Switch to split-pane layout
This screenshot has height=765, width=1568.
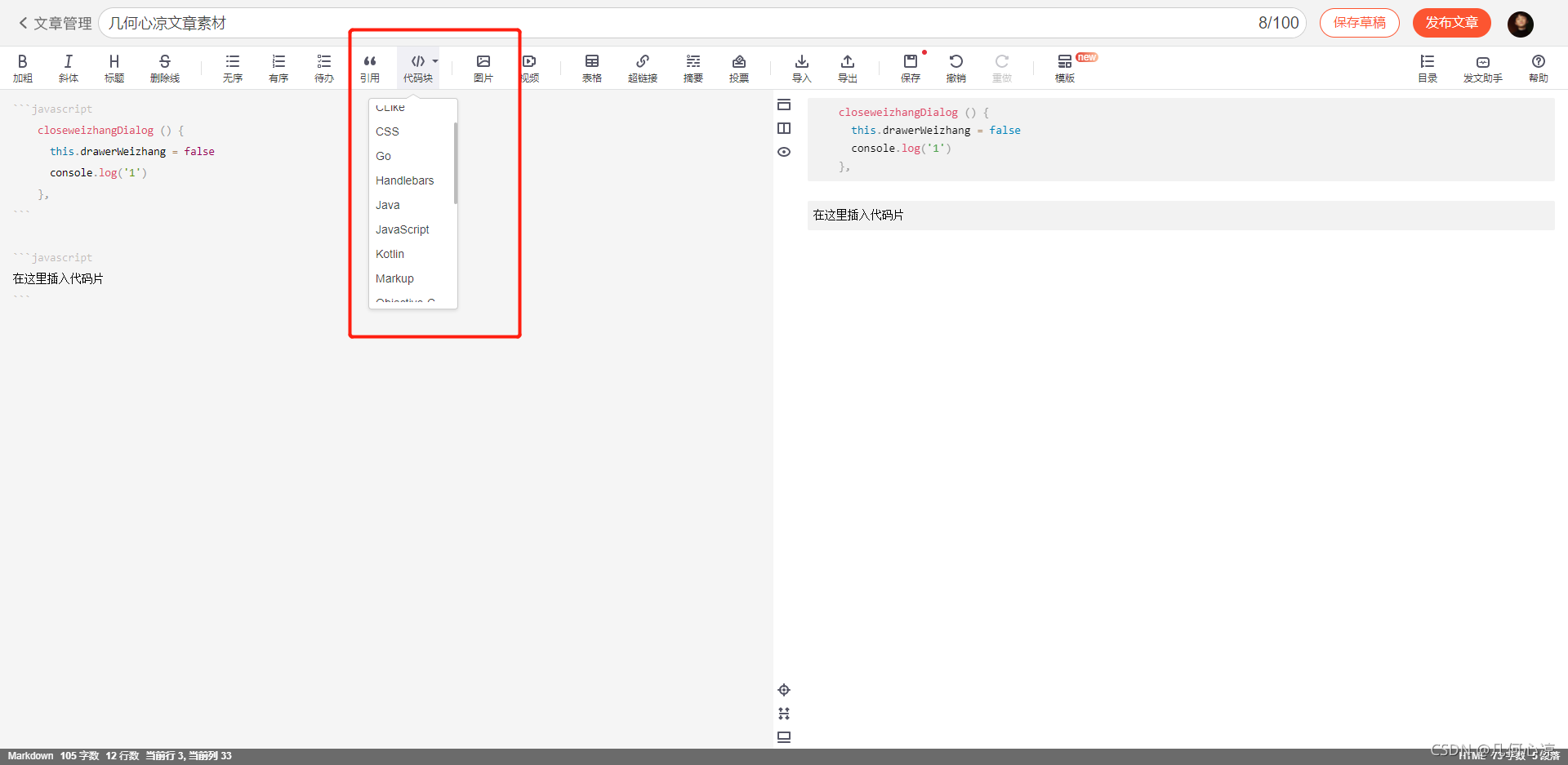(x=784, y=128)
